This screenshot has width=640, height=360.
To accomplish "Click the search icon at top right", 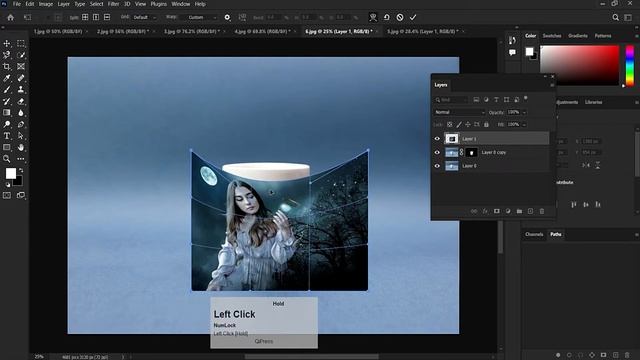I will coord(616,18).
